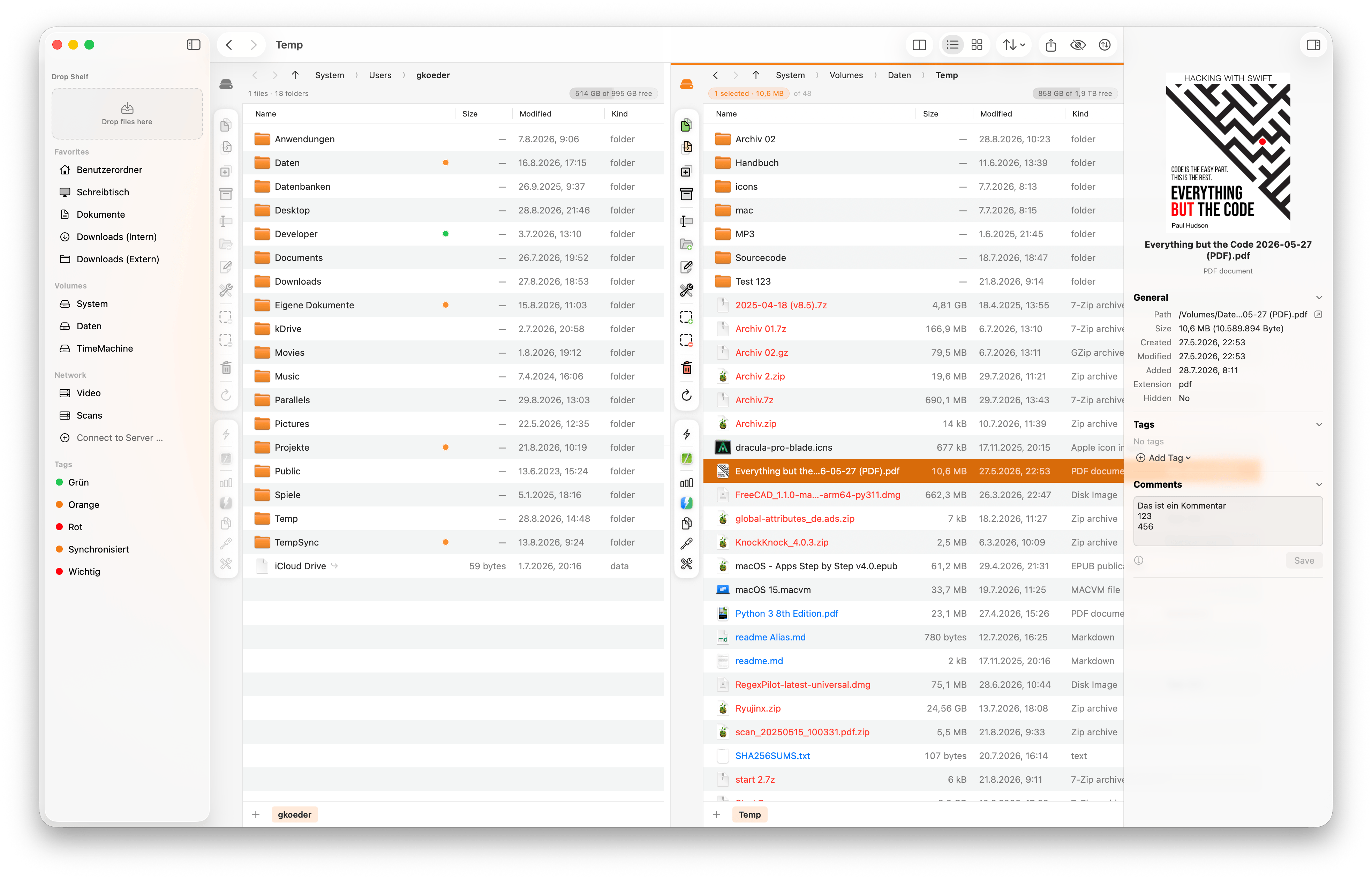Toggle dual pane view in the top toolbar
This screenshot has width=1372, height=879.
click(x=919, y=45)
